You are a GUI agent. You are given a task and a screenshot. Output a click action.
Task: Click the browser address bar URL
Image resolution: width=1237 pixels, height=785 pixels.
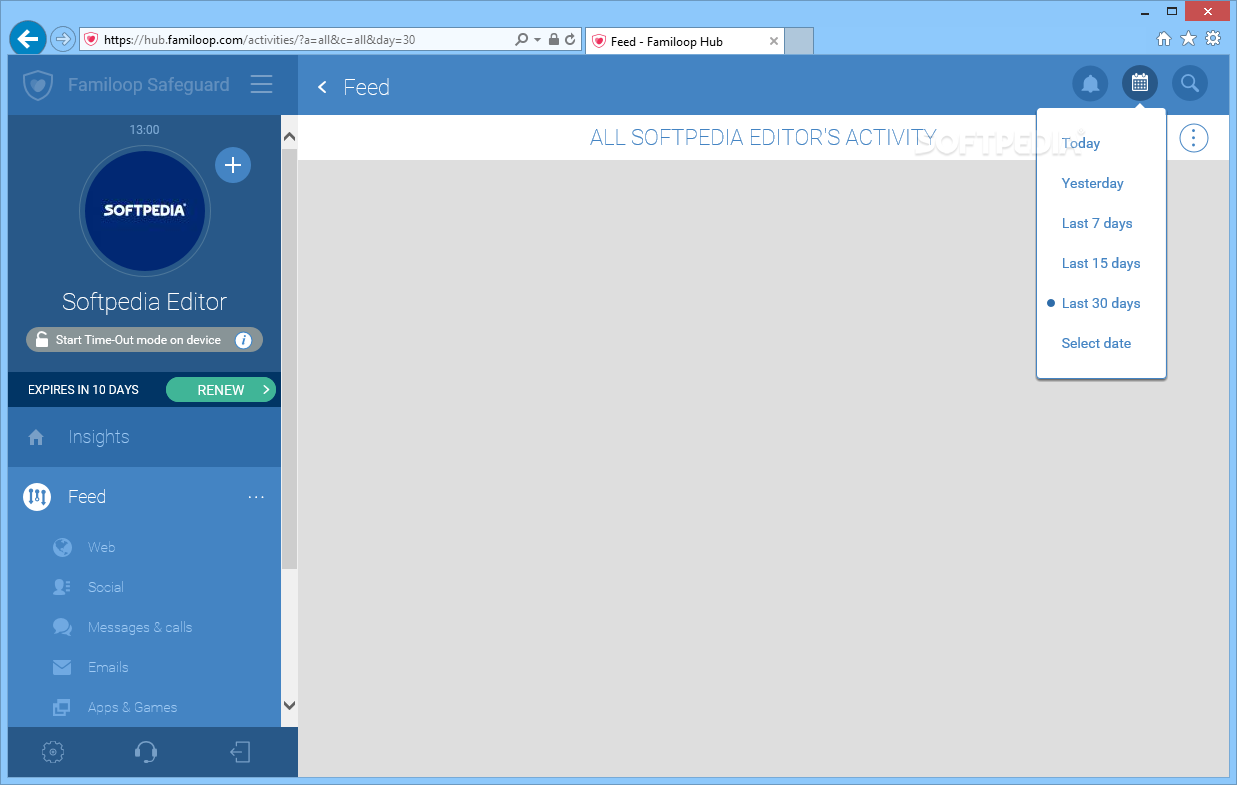pyautogui.click(x=259, y=40)
